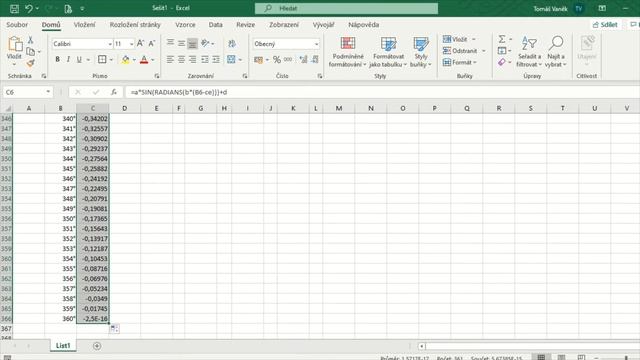Click the Undo arrow icon

click(x=29, y=8)
